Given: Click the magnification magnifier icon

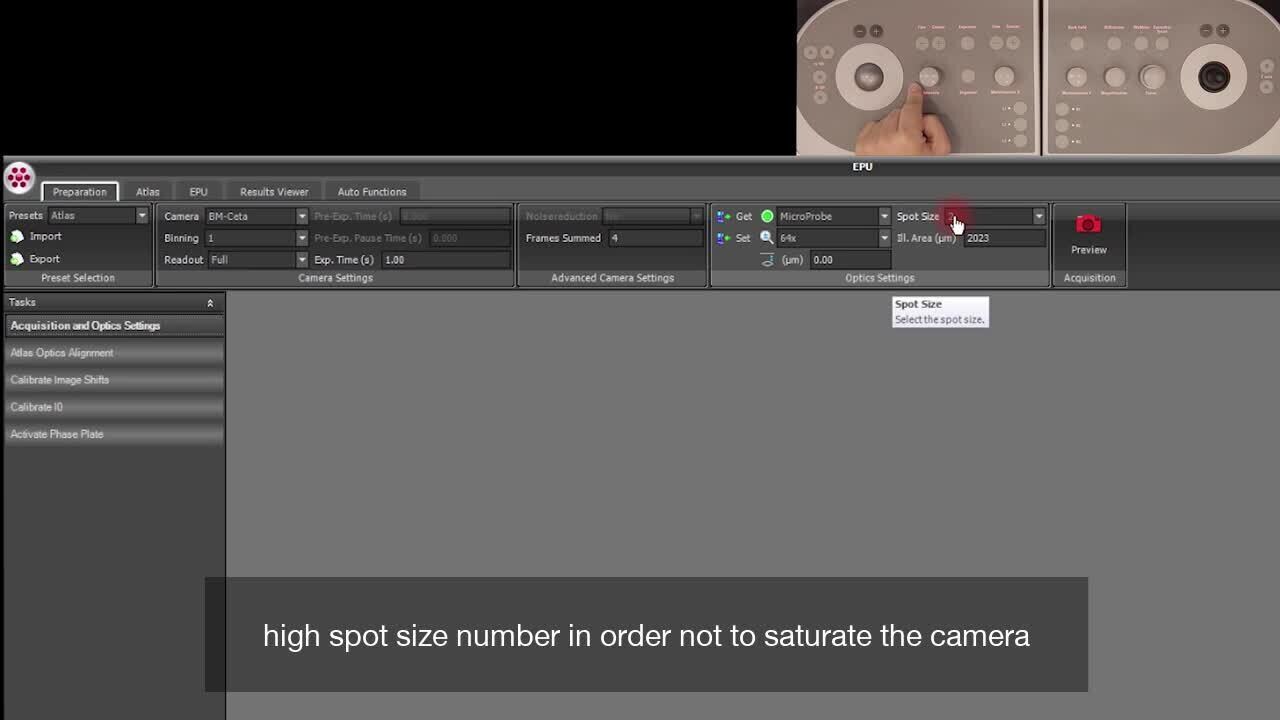Looking at the screenshot, I should (x=767, y=238).
